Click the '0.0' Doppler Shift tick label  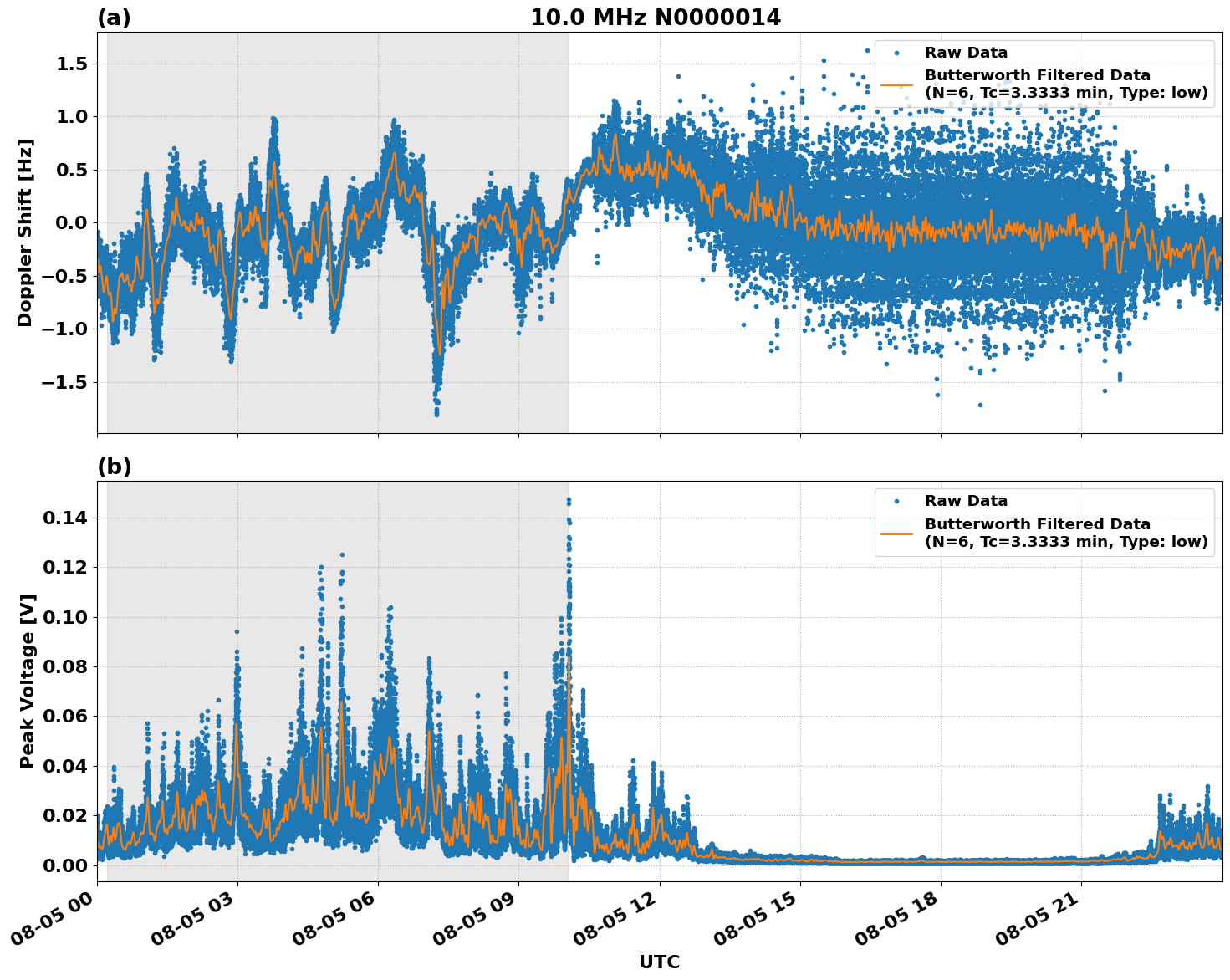[x=74, y=223]
